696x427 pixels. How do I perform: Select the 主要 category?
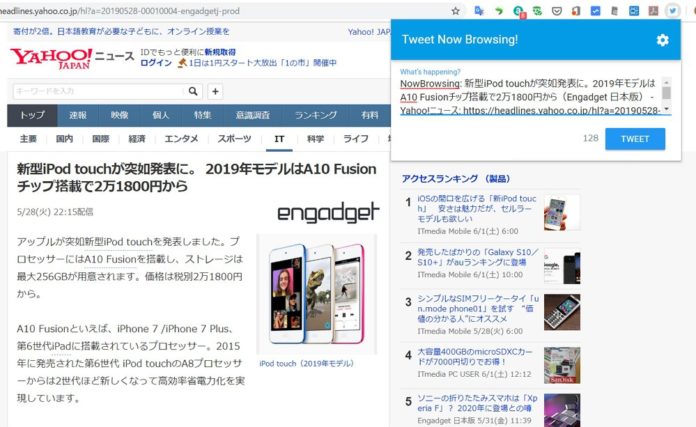coord(28,139)
